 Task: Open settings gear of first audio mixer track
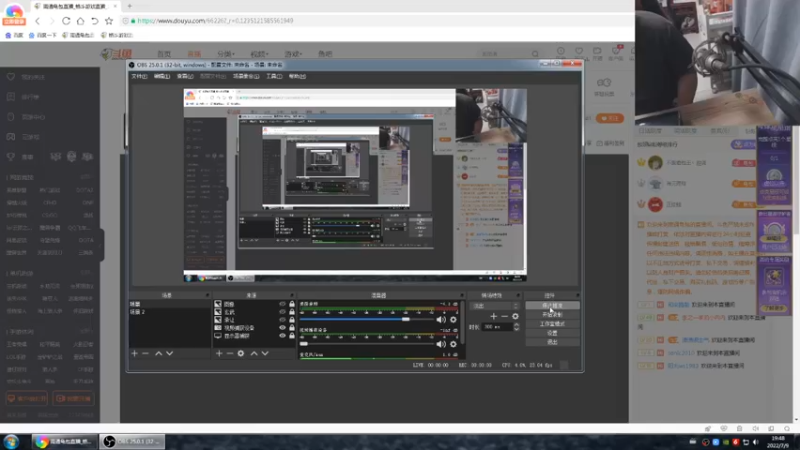[453, 319]
